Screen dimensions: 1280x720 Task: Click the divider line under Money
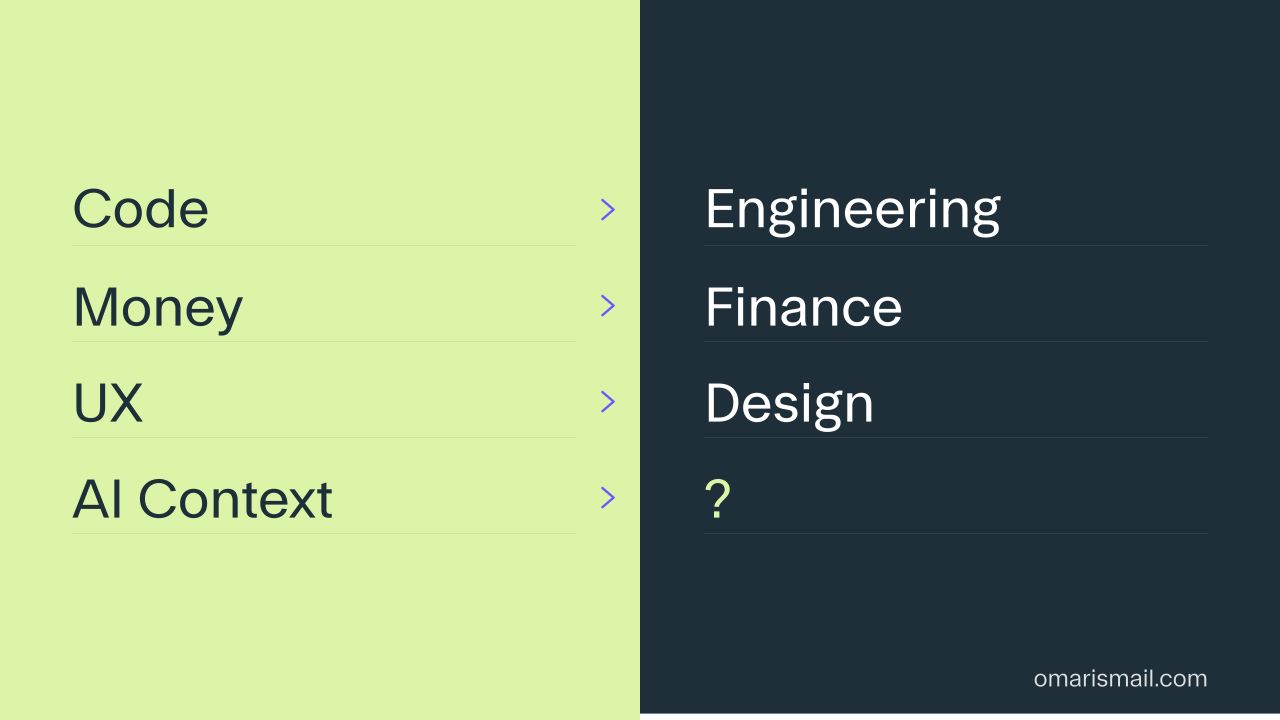(324, 341)
